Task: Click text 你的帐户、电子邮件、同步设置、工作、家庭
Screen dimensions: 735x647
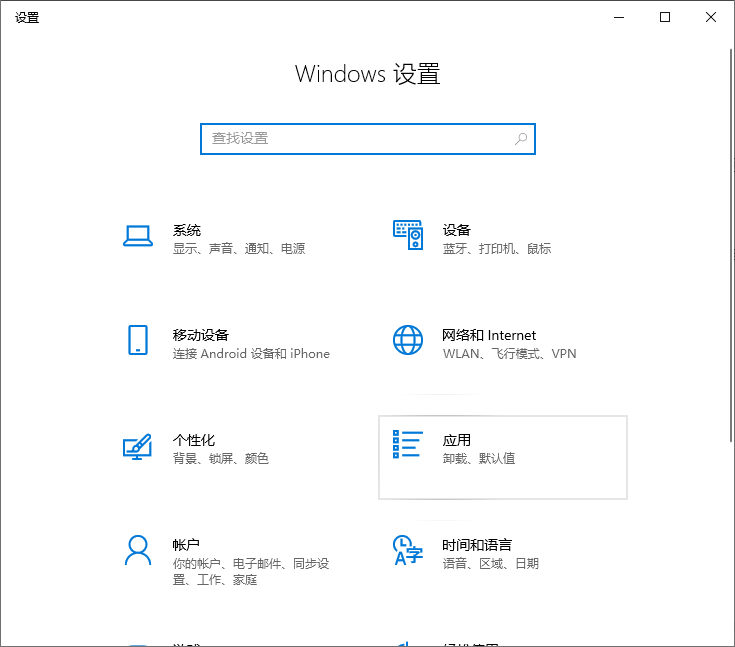Action: coord(251,572)
